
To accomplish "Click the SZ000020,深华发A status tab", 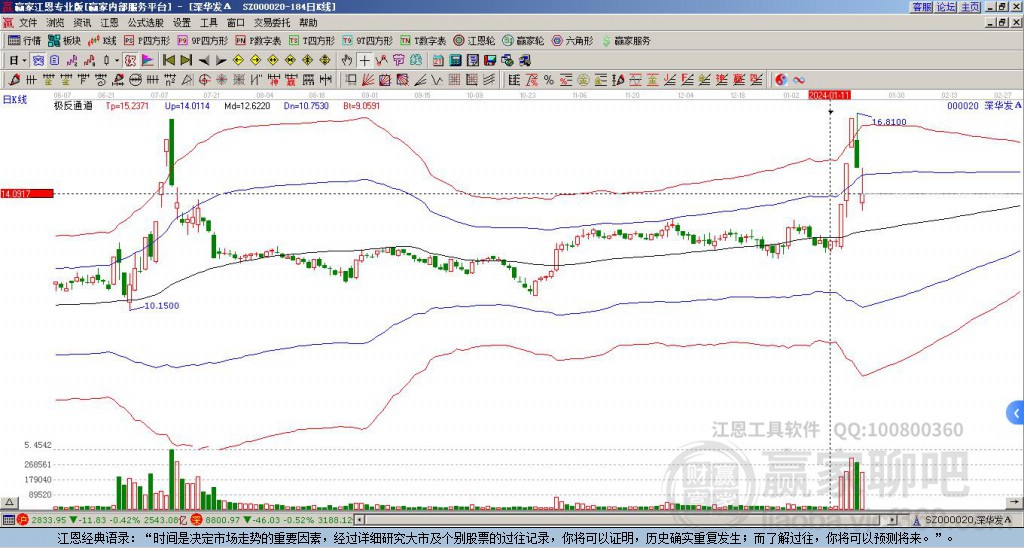I will pos(963,520).
